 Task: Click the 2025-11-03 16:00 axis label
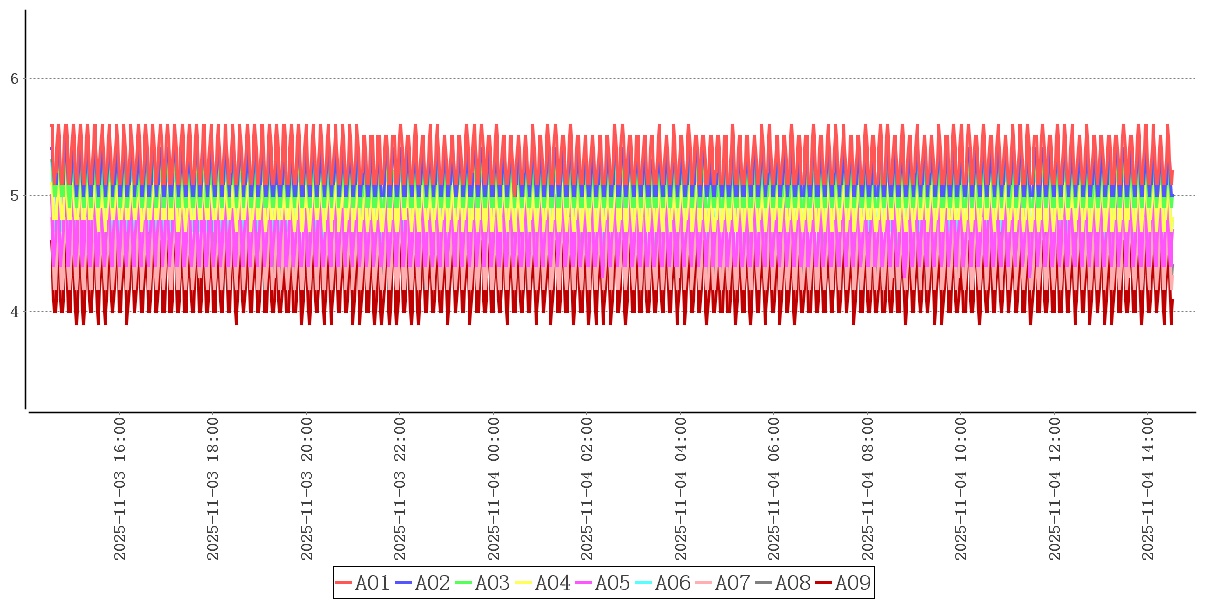click(x=120, y=489)
